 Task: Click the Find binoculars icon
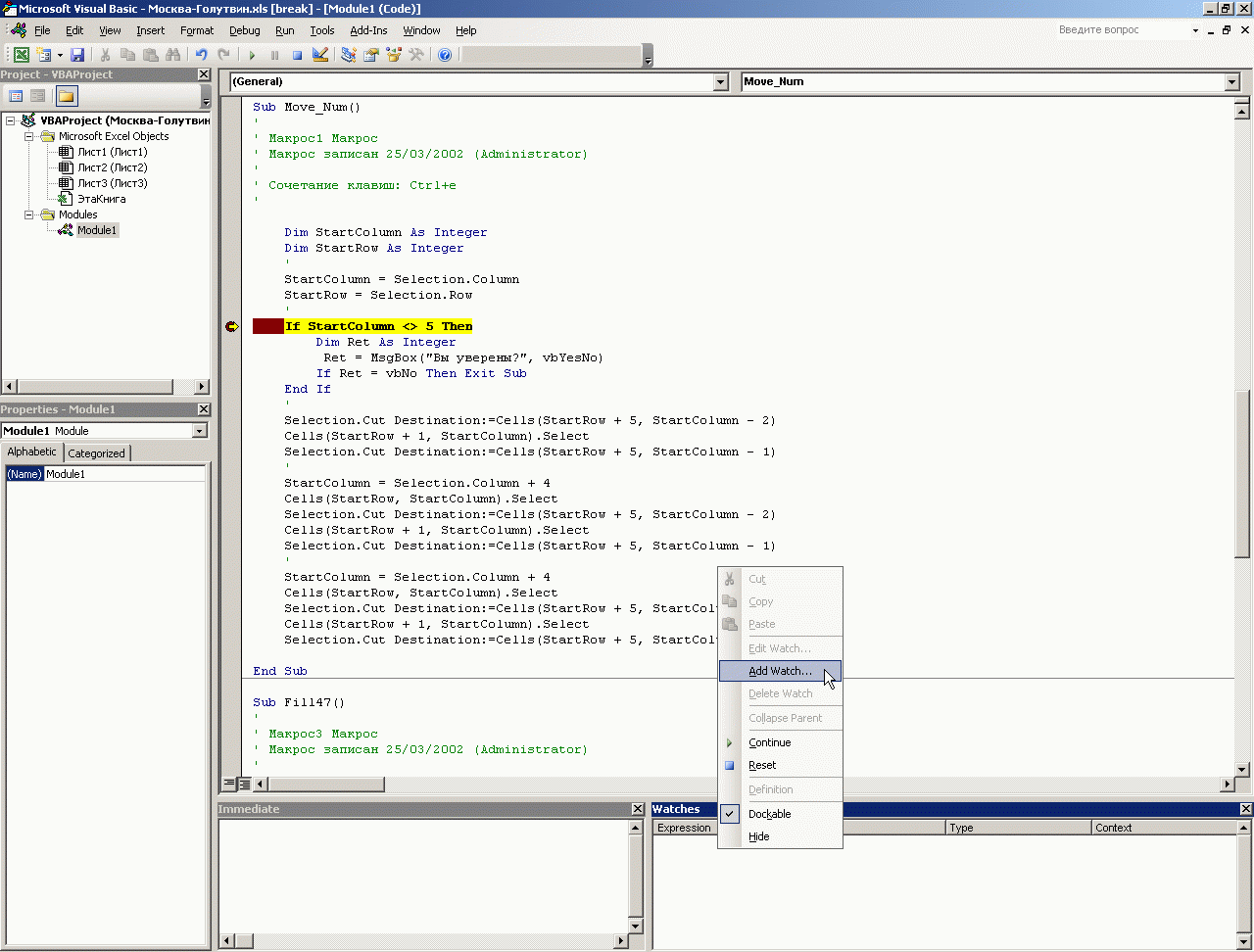click(x=173, y=55)
